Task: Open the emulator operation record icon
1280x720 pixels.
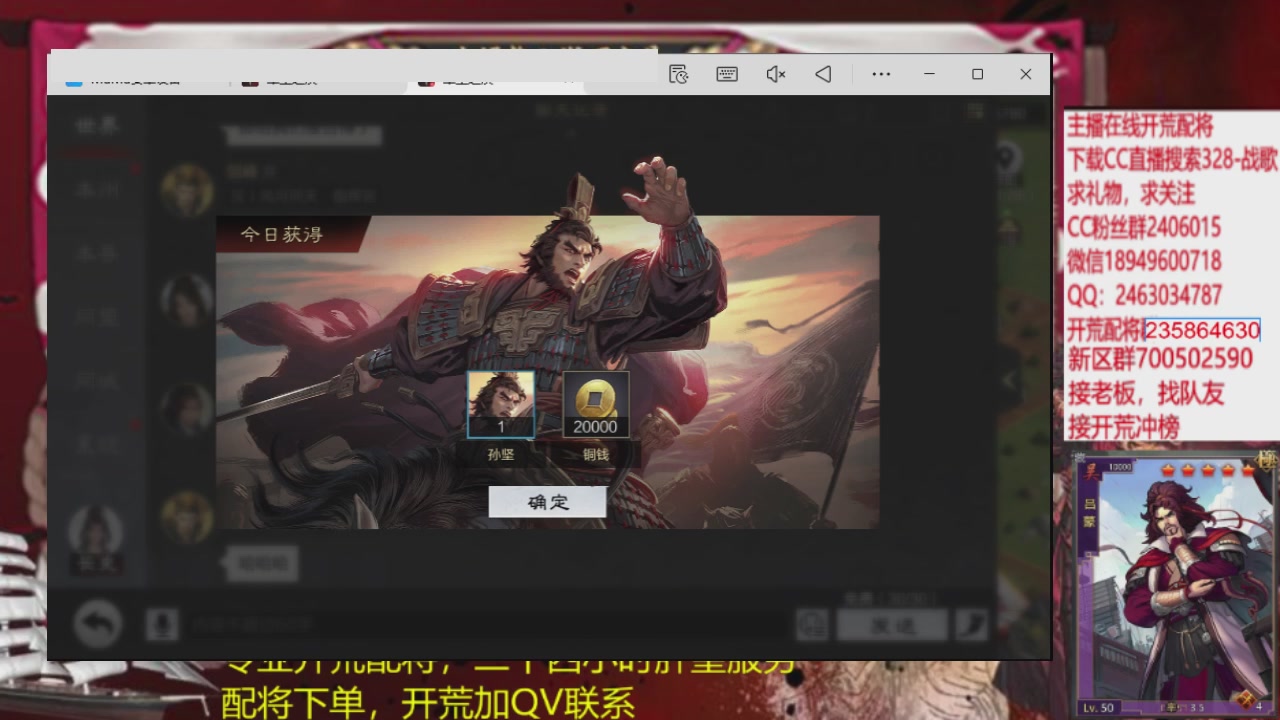Action: tap(679, 74)
